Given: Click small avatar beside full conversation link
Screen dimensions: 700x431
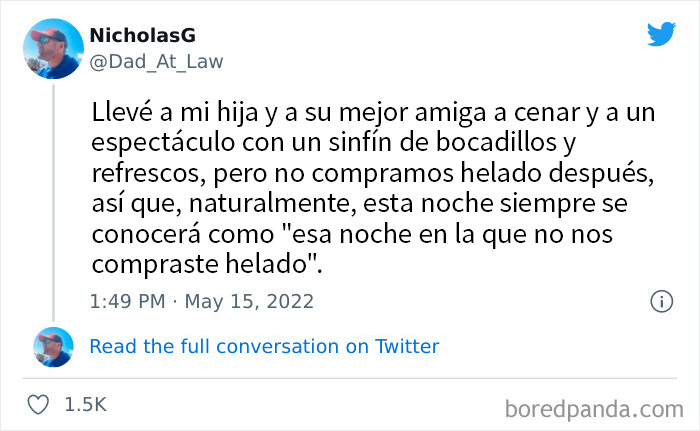Looking at the screenshot, I should [54, 347].
